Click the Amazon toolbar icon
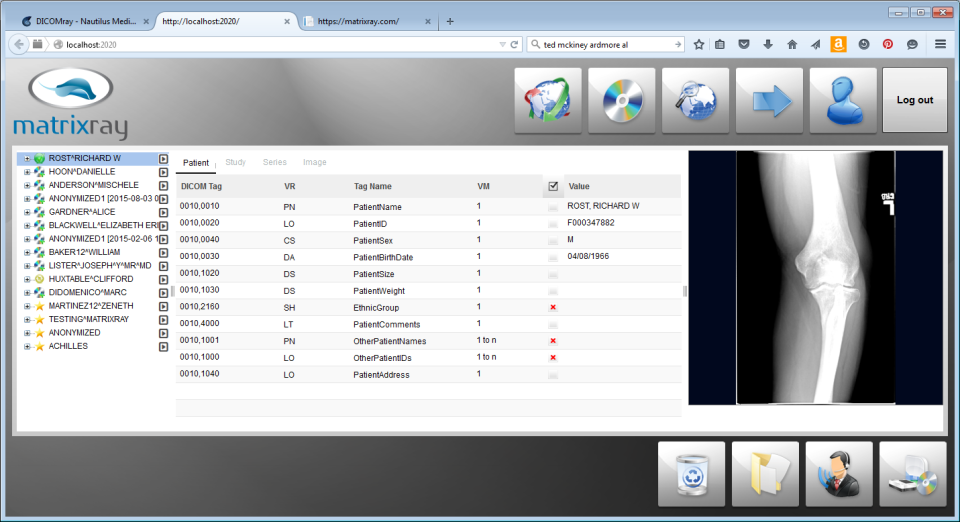The width and height of the screenshot is (960, 522). click(x=838, y=44)
